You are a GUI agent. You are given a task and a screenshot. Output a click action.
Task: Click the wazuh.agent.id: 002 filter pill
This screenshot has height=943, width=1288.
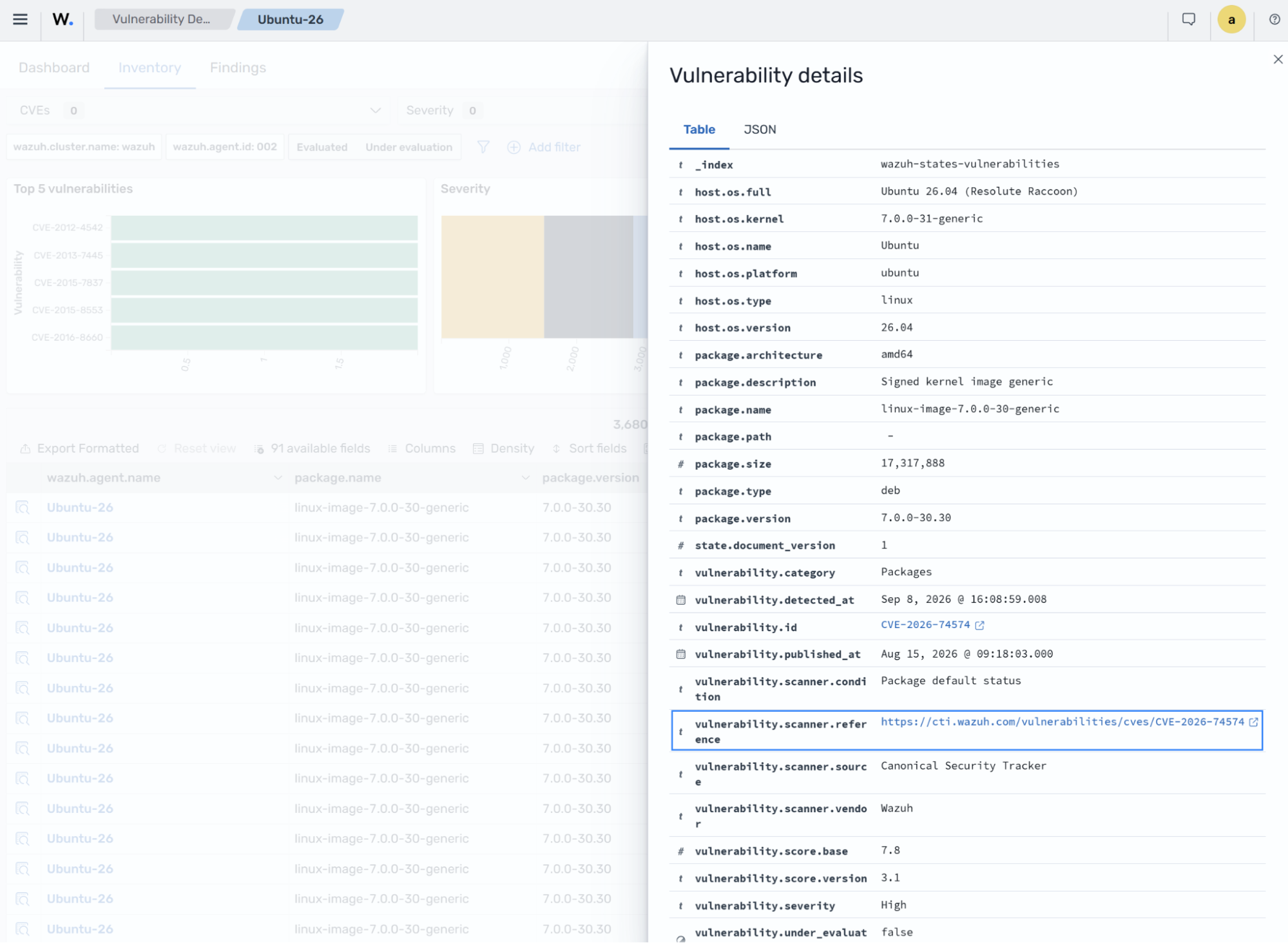225,148
